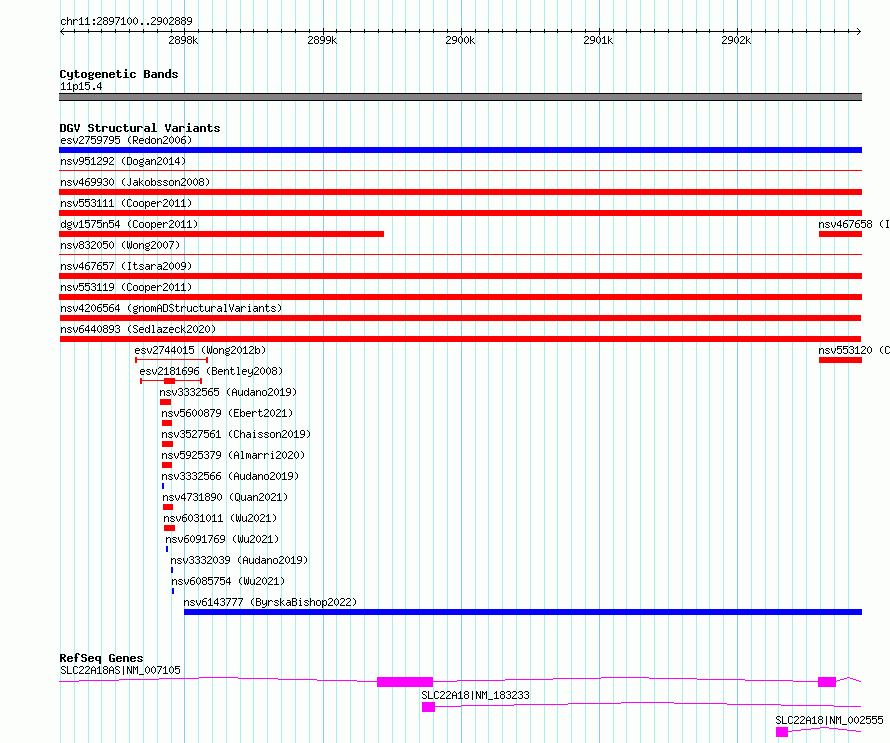This screenshot has height=743, width=890.
Task: Click nsv469930 (Jakobsson2008) label
Action: coord(135,182)
